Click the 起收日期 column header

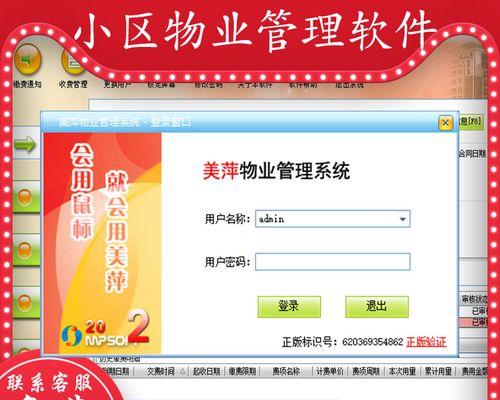point(206,371)
